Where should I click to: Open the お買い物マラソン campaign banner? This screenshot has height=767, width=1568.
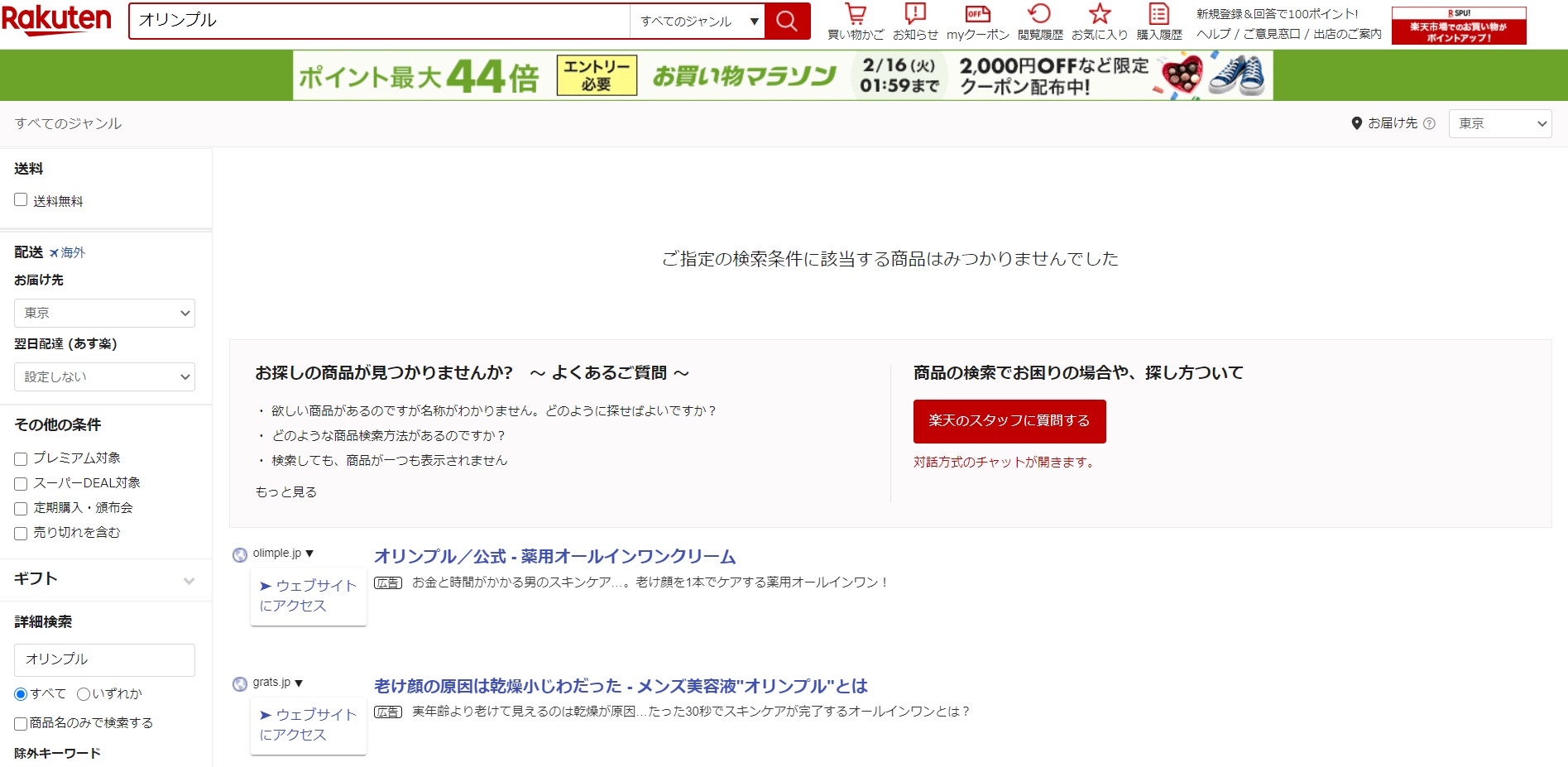[x=783, y=75]
